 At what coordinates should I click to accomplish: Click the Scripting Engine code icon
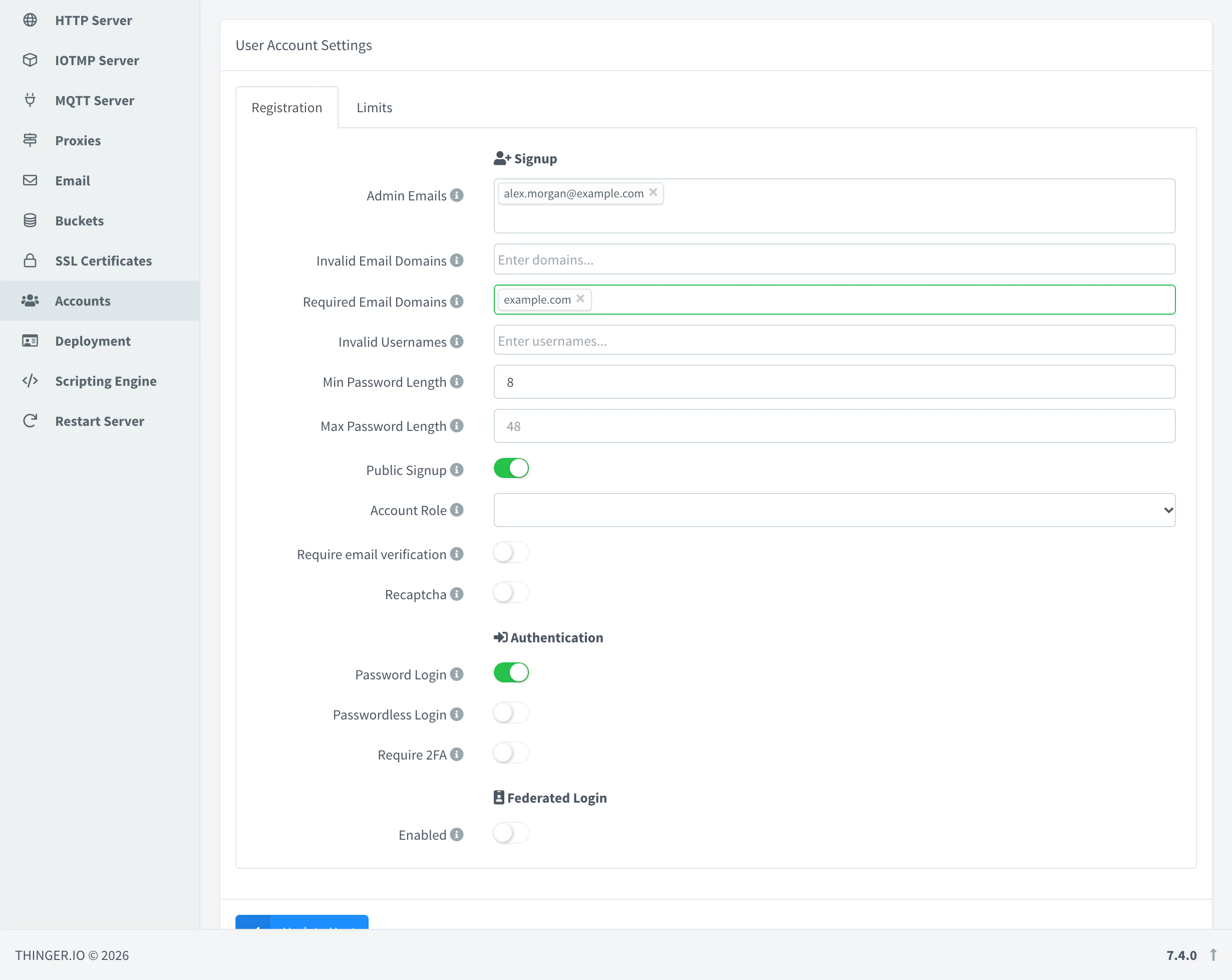[x=30, y=381]
